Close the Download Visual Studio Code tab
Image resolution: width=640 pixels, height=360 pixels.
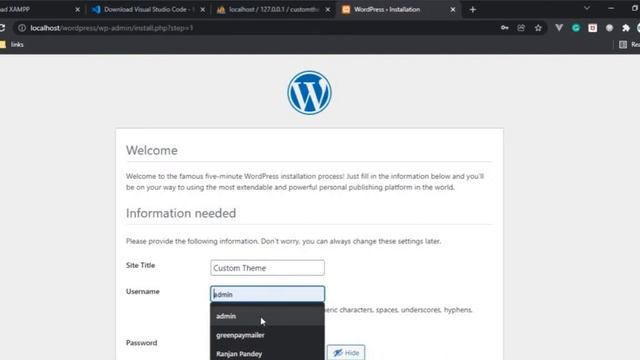[x=202, y=9]
